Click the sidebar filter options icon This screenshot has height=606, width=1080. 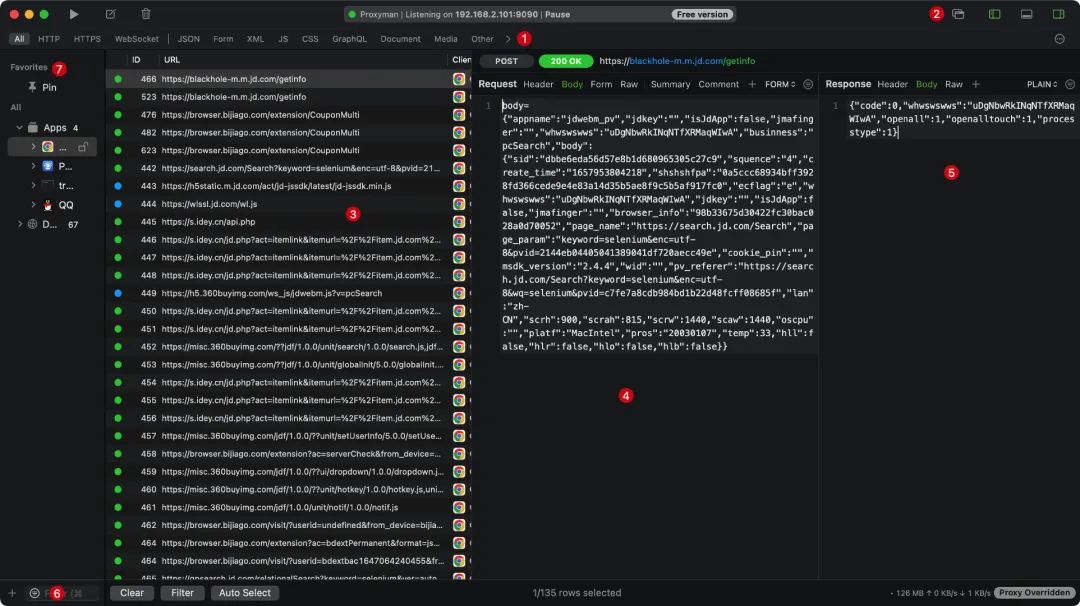point(34,593)
